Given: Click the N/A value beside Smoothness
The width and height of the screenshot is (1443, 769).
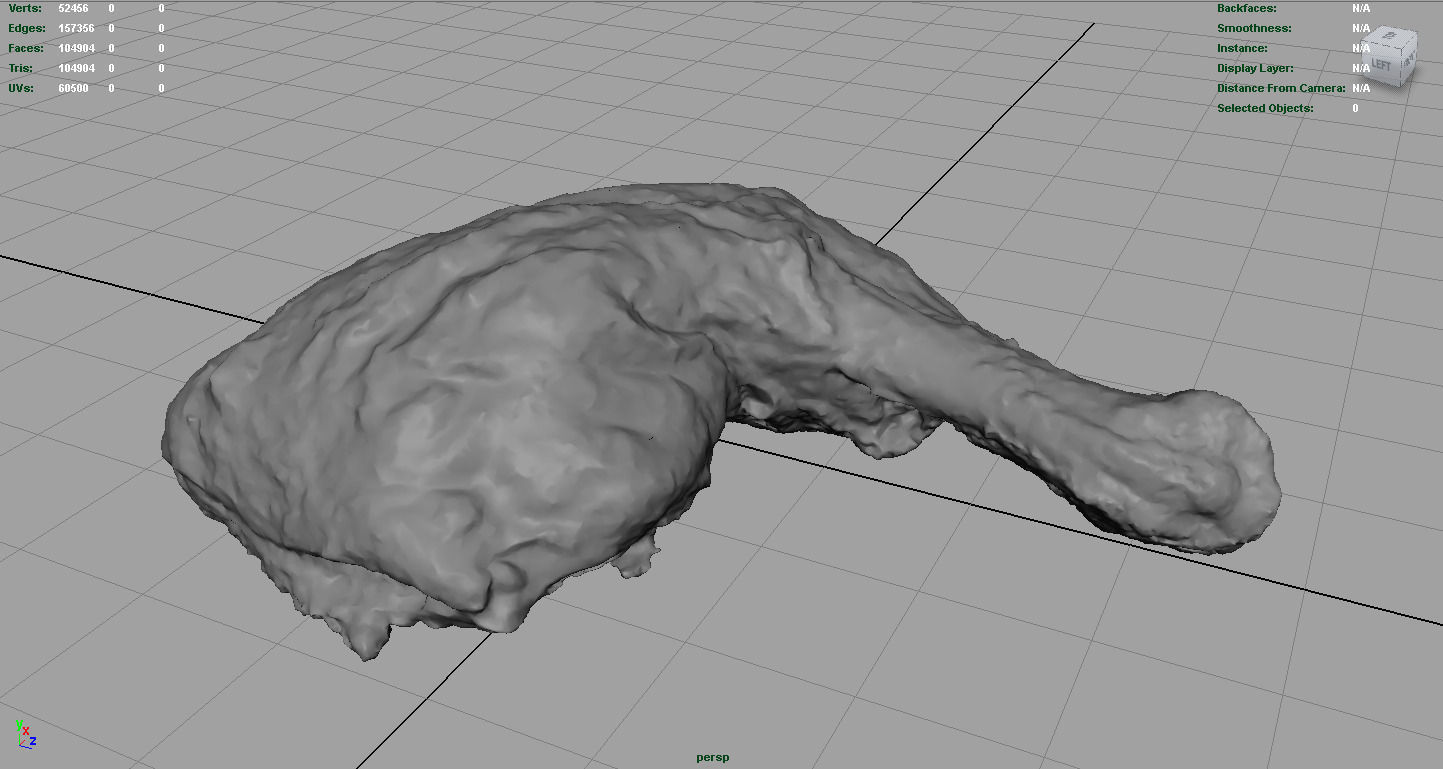Looking at the screenshot, I should click(1361, 28).
